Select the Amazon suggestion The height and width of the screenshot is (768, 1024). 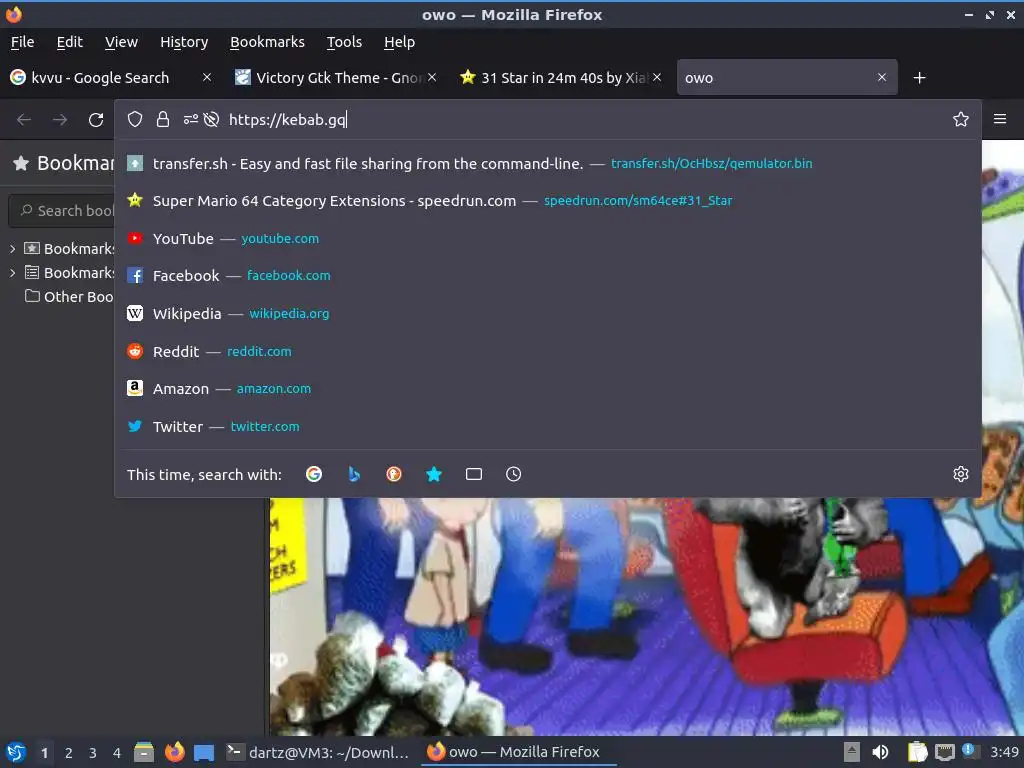pyautogui.click(x=547, y=389)
